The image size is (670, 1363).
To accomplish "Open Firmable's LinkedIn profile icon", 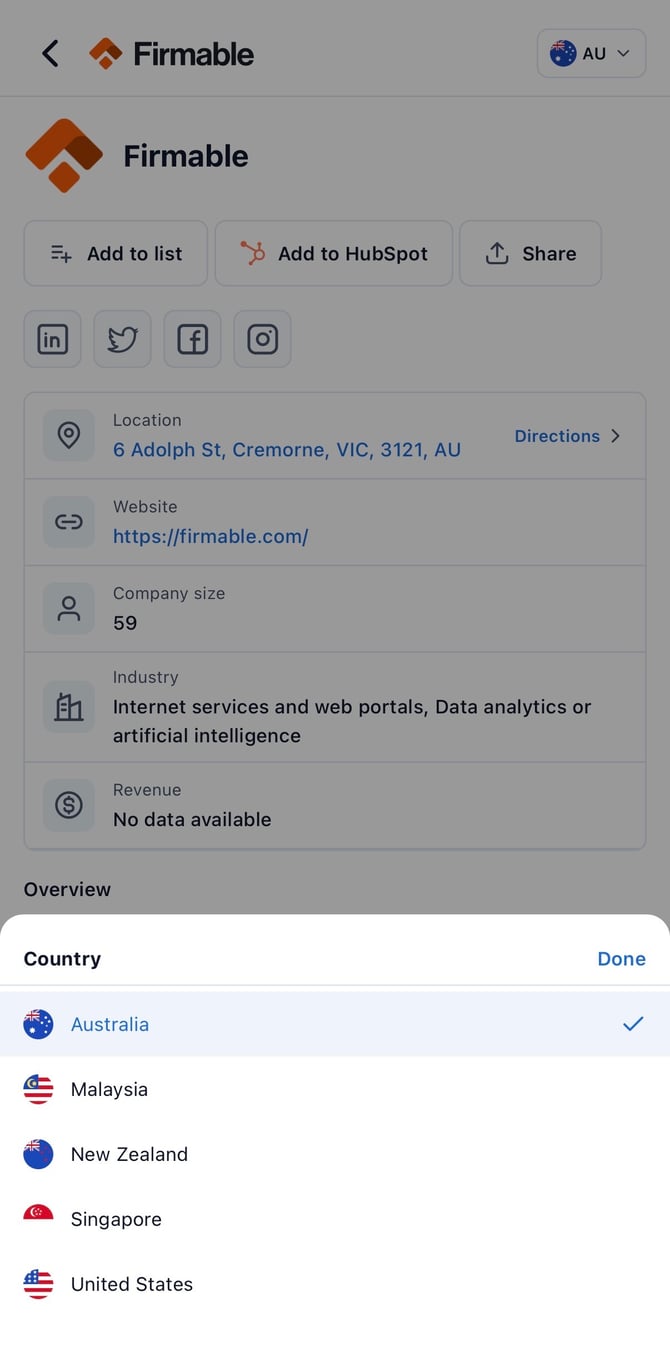I will tap(52, 339).
